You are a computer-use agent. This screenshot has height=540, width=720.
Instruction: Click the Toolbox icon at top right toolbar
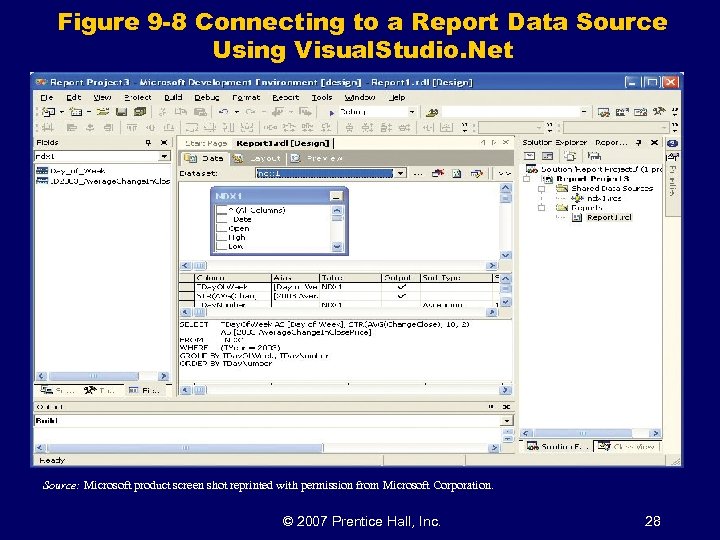point(659,112)
